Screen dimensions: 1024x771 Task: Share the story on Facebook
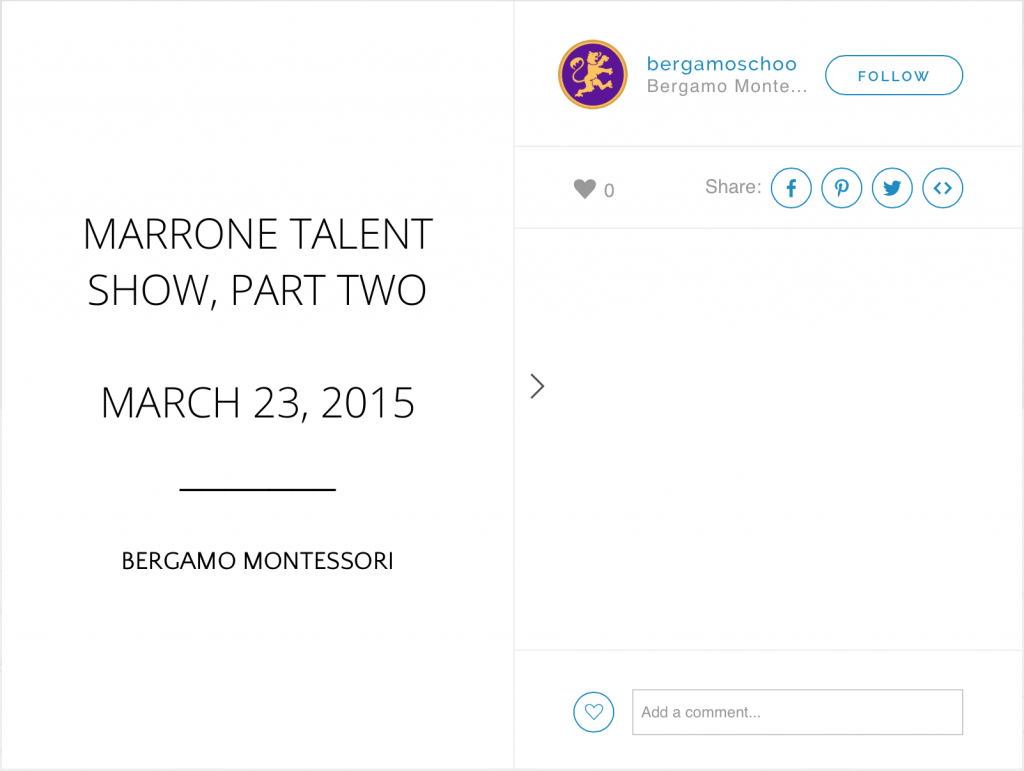[791, 188]
